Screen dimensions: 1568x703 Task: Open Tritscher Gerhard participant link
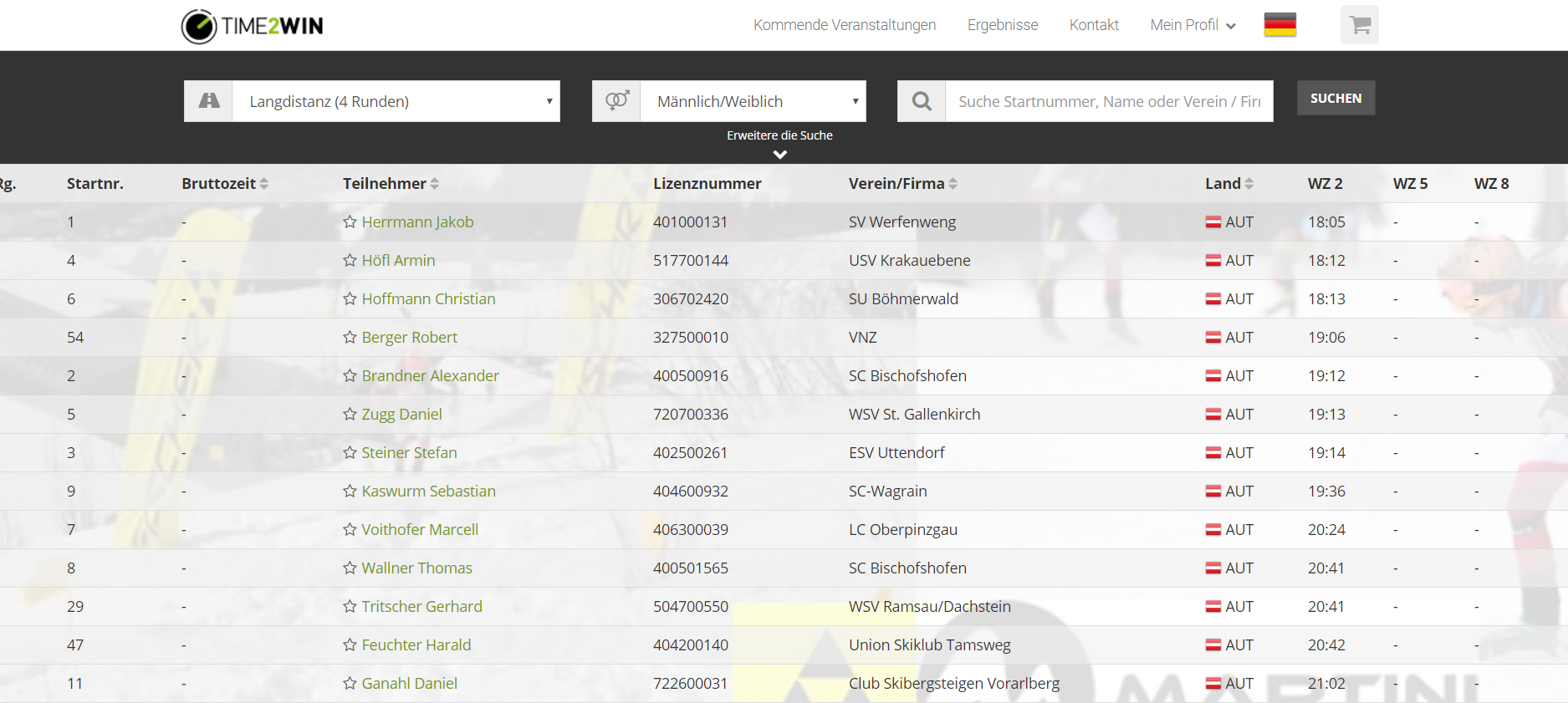[x=421, y=606]
